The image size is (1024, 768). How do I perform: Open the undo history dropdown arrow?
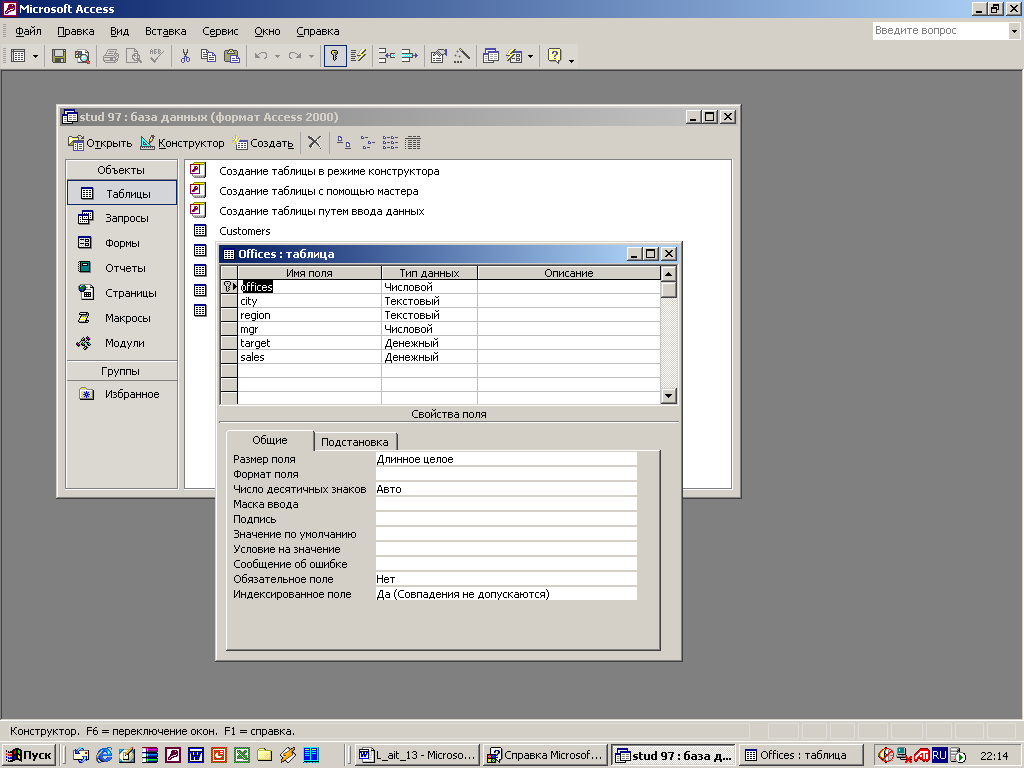tap(277, 57)
